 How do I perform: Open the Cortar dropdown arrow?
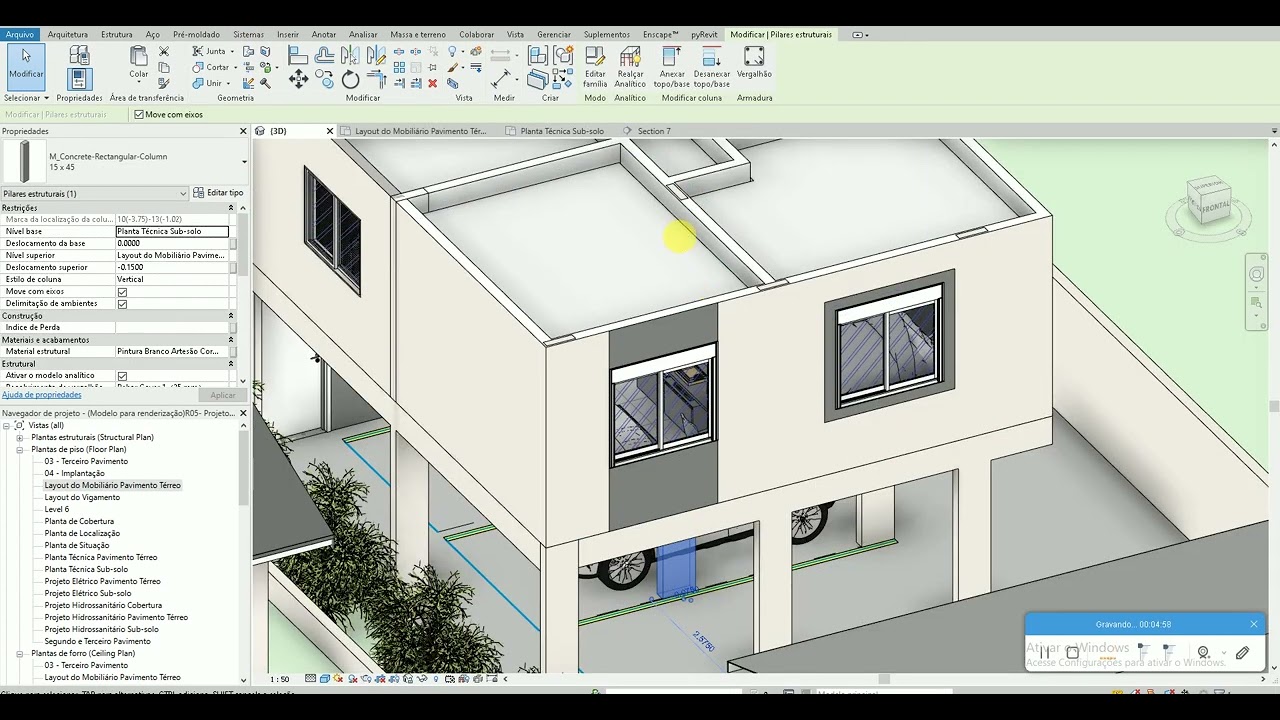coord(236,67)
